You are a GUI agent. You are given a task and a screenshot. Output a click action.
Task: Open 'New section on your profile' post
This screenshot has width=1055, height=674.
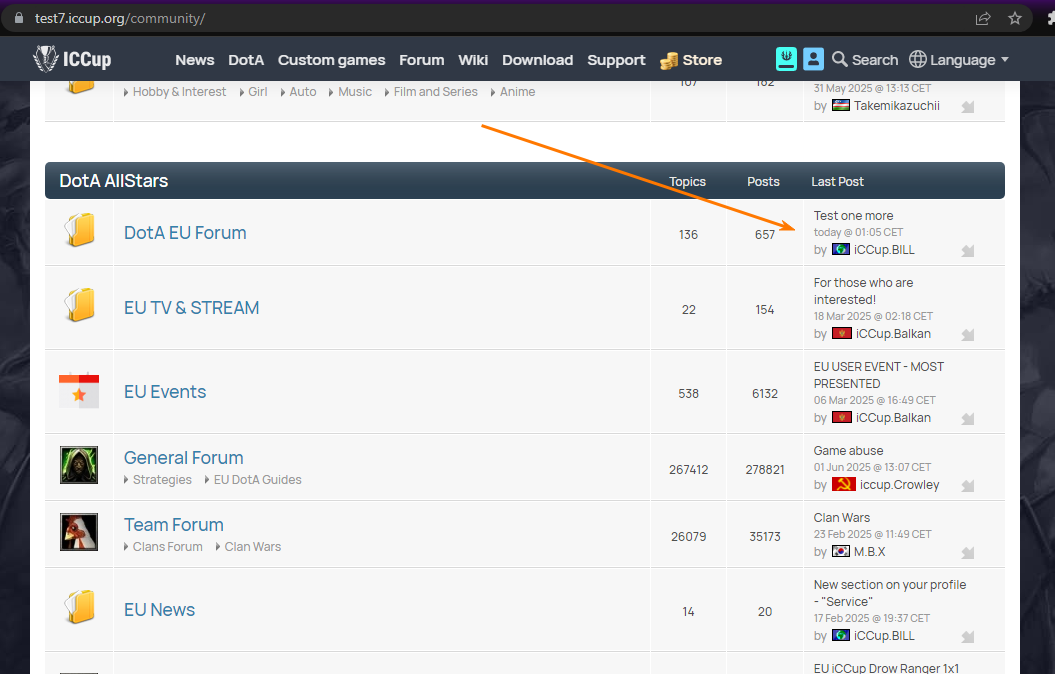coord(889,593)
